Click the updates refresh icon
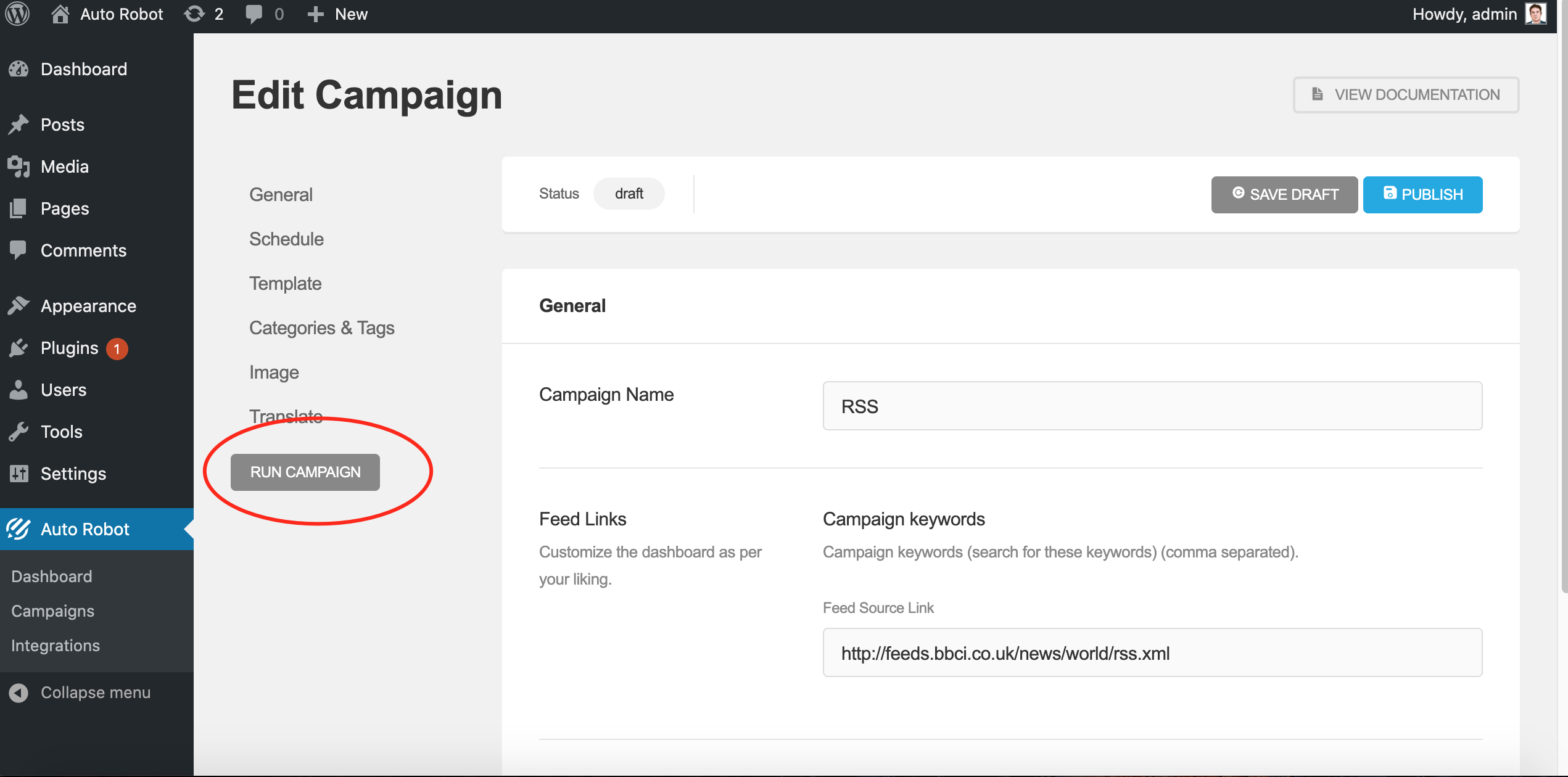 tap(194, 14)
